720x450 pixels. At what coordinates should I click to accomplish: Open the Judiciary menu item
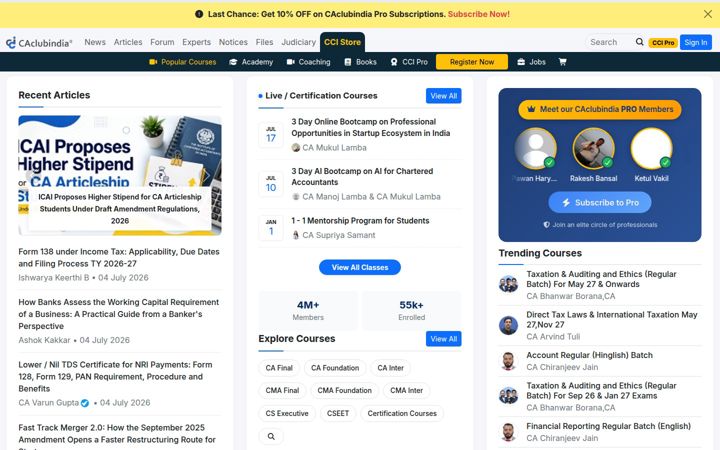[298, 42]
